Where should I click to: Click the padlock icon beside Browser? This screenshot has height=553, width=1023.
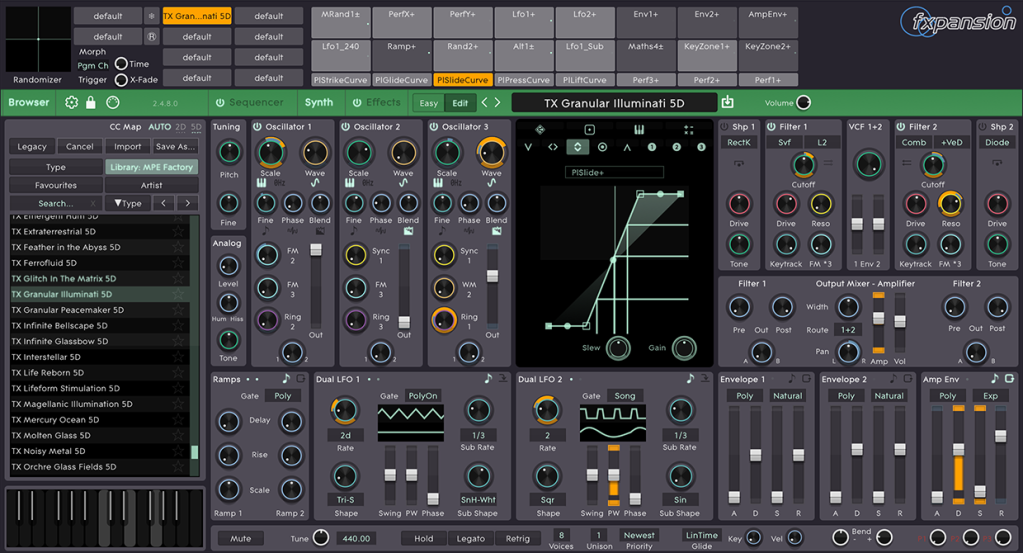point(91,102)
